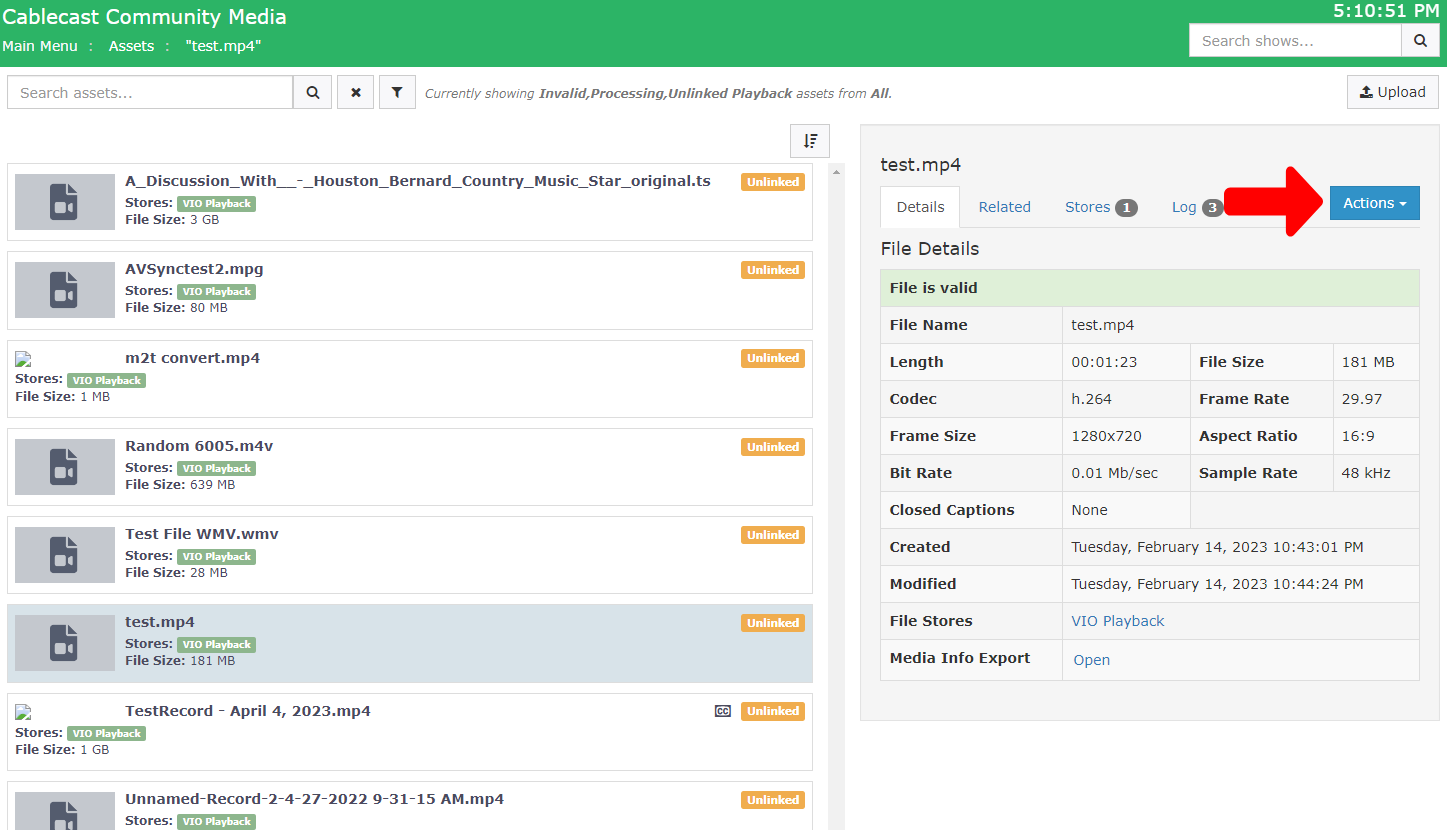Viewport: 1447px width, 830px height.
Task: Open the Media Info Export link
Action: [1091, 660]
